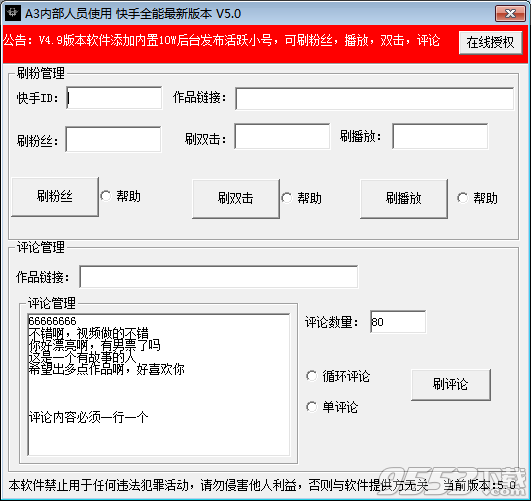This screenshot has height=501, width=531.
Task: Click the comment line 希望出多点作品啊，好喜欢你
Action: [x=107, y=369]
